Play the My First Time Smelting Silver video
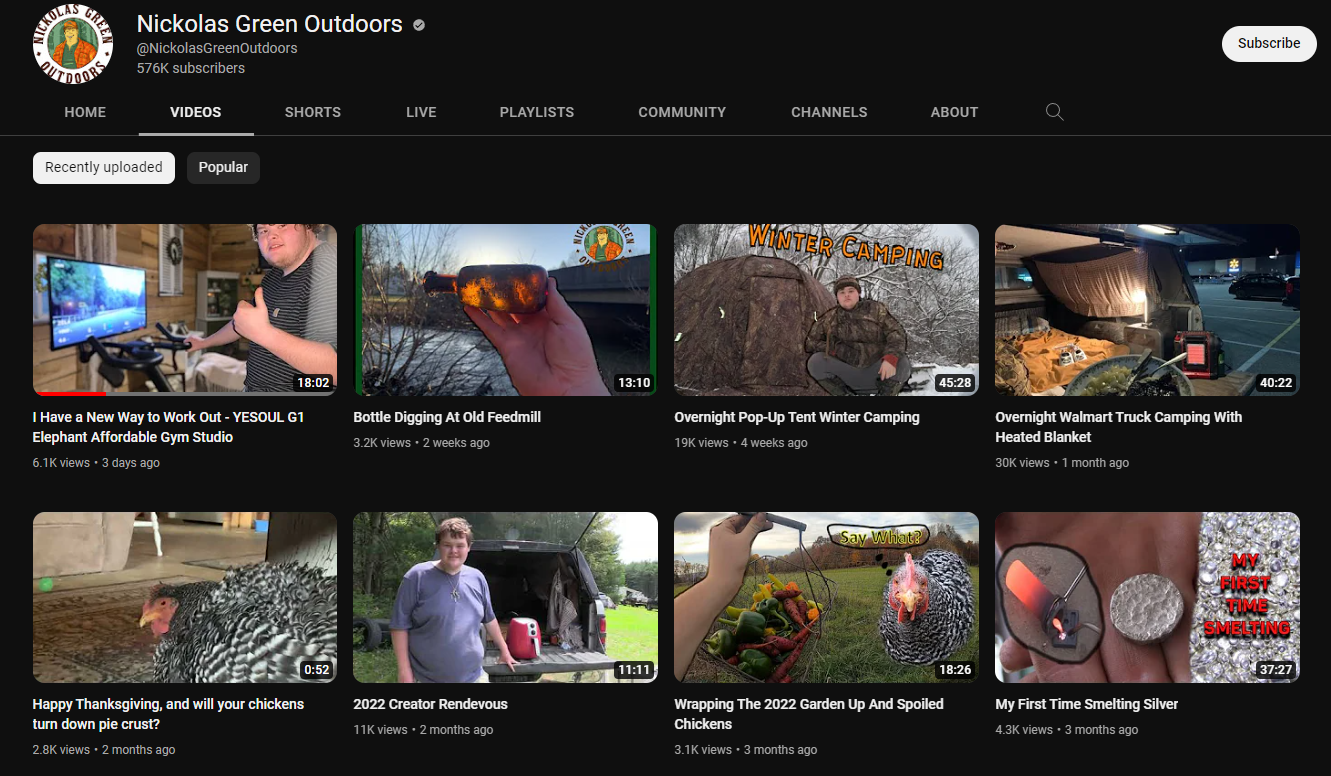 (1146, 597)
